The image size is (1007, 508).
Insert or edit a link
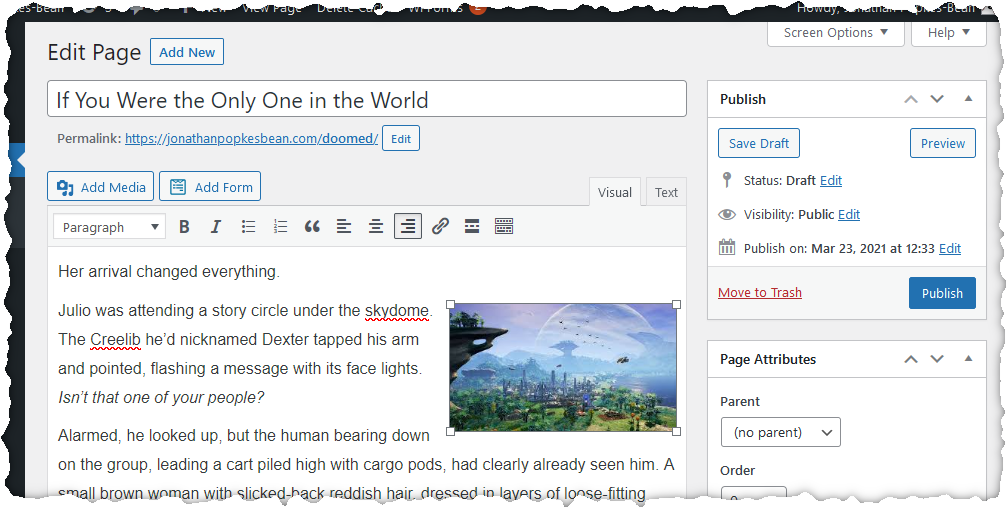pos(440,227)
